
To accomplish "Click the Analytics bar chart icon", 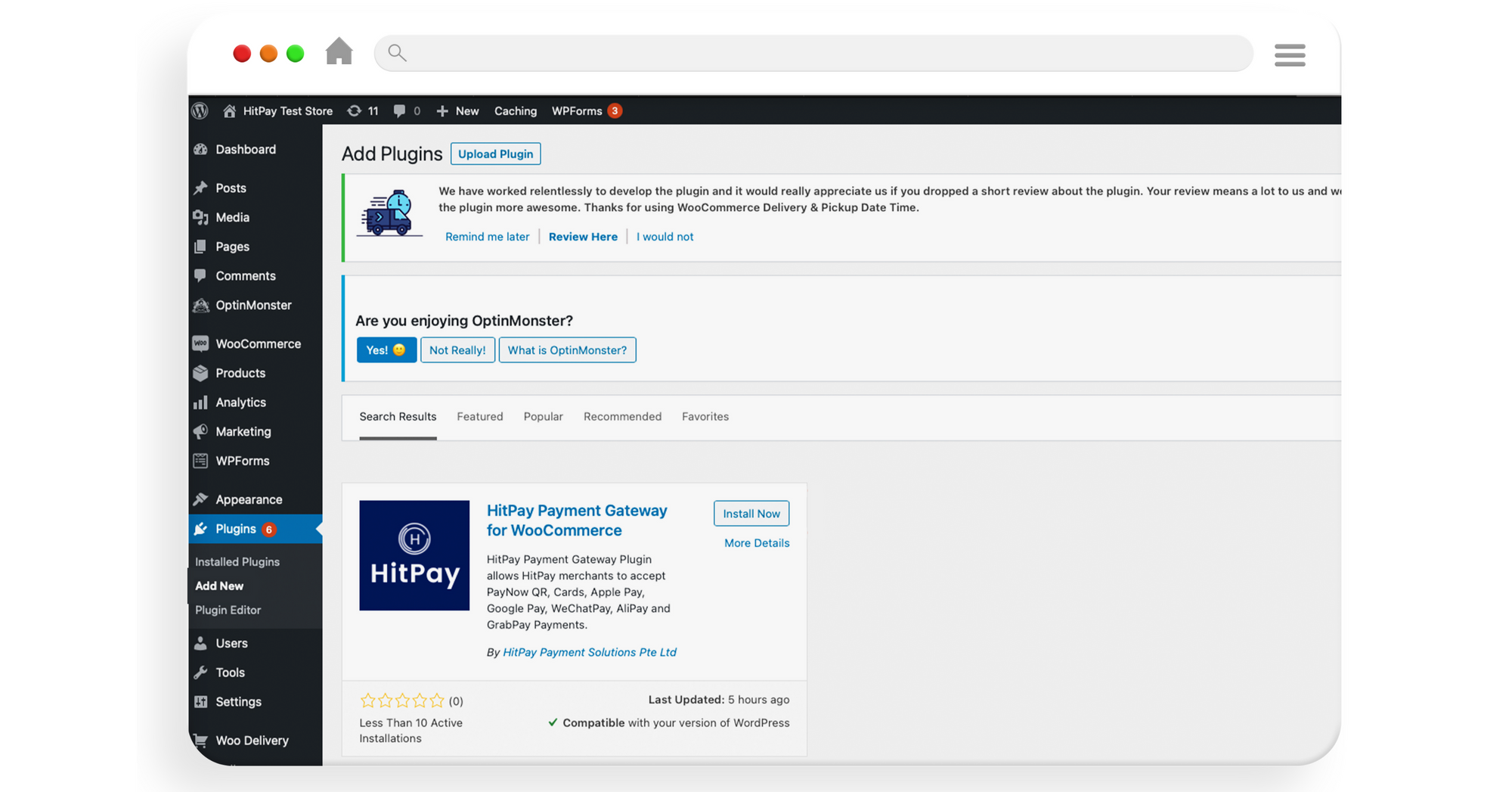I will tap(200, 402).
